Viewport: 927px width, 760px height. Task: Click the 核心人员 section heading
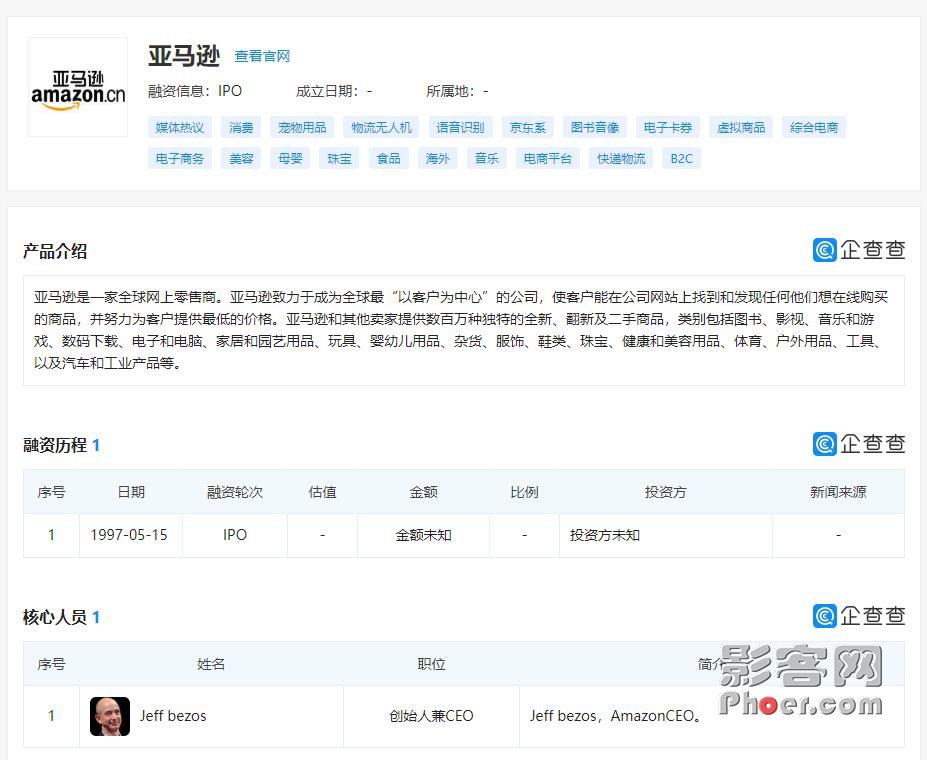55,617
